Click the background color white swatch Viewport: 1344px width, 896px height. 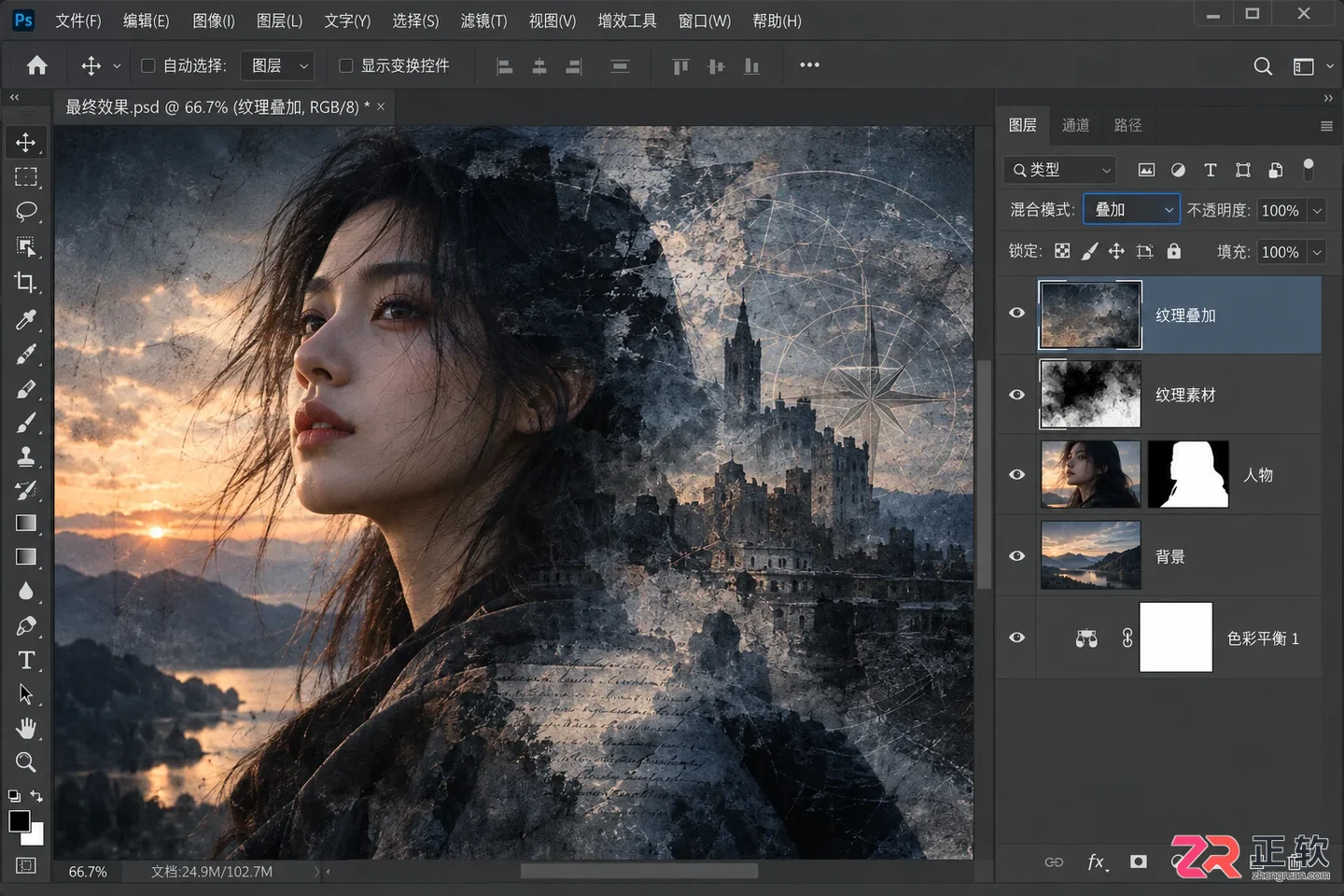coord(35,835)
